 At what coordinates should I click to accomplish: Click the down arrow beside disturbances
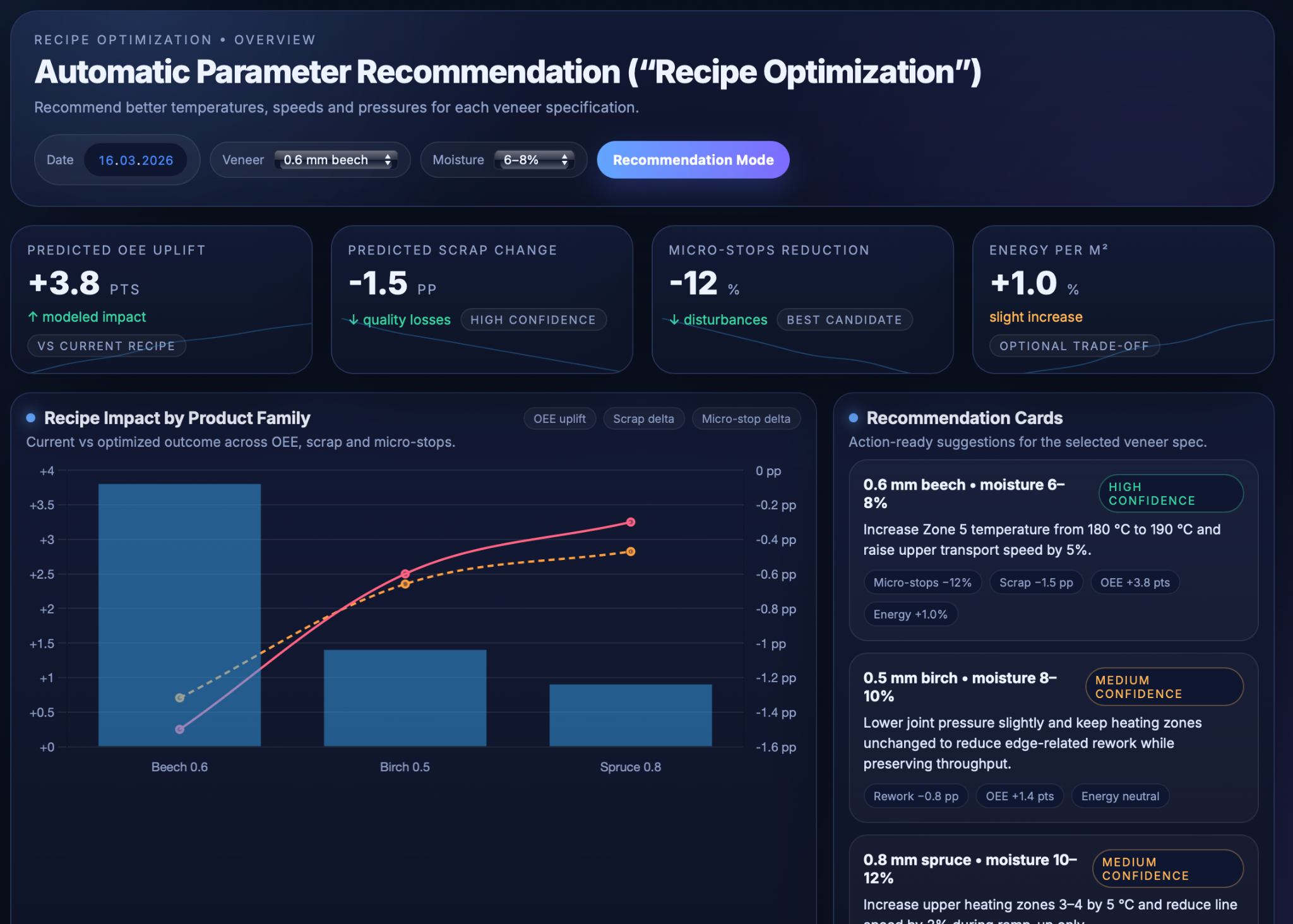(674, 320)
